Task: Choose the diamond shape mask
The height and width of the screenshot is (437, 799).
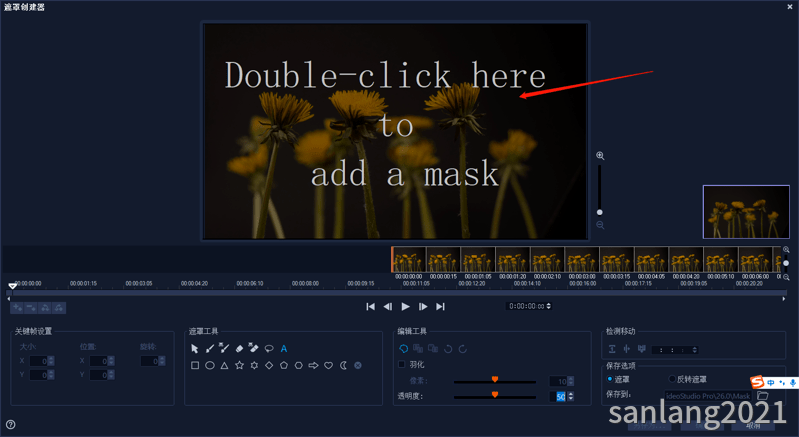Action: coord(269,365)
